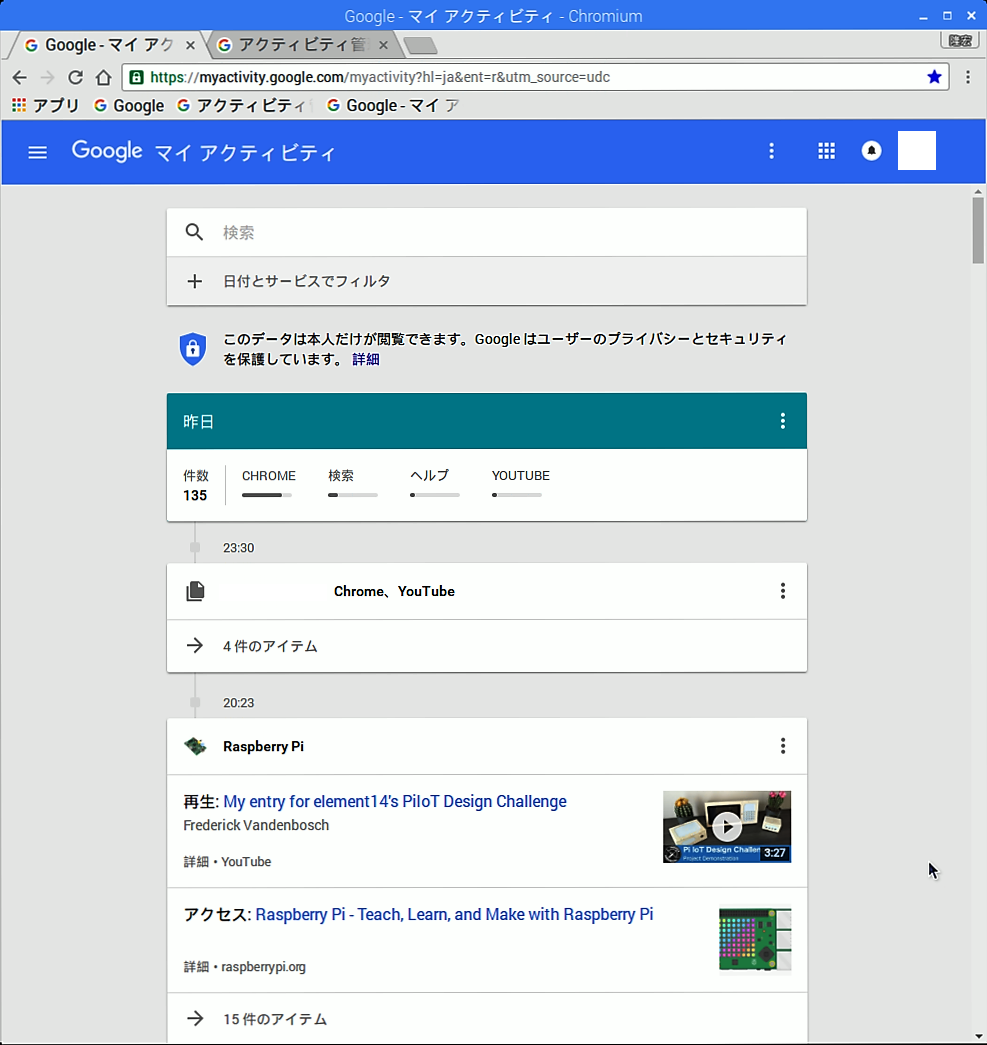
Task: Filter by 検索 activity bar
Action: (353, 485)
